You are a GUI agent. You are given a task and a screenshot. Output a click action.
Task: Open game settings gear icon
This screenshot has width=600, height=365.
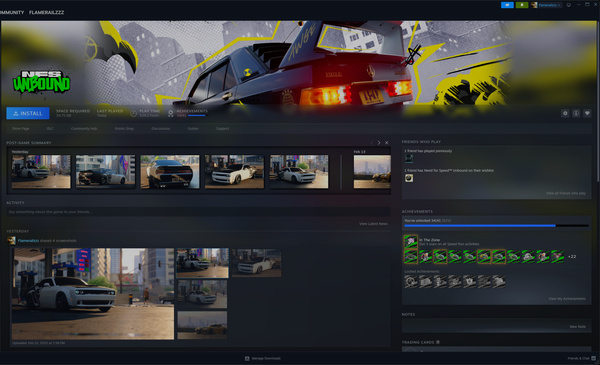pyautogui.click(x=565, y=113)
